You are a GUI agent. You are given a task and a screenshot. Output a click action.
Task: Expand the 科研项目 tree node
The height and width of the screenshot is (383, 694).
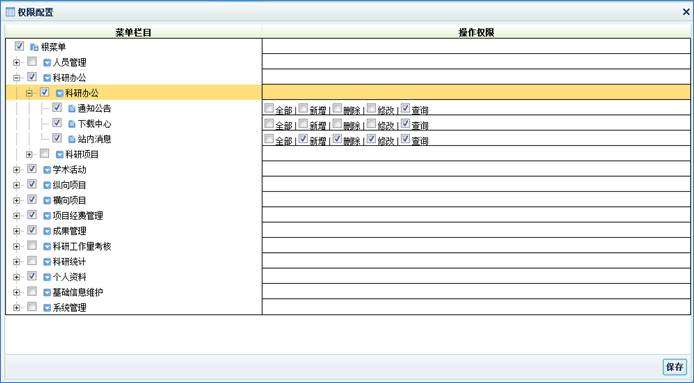click(29, 155)
